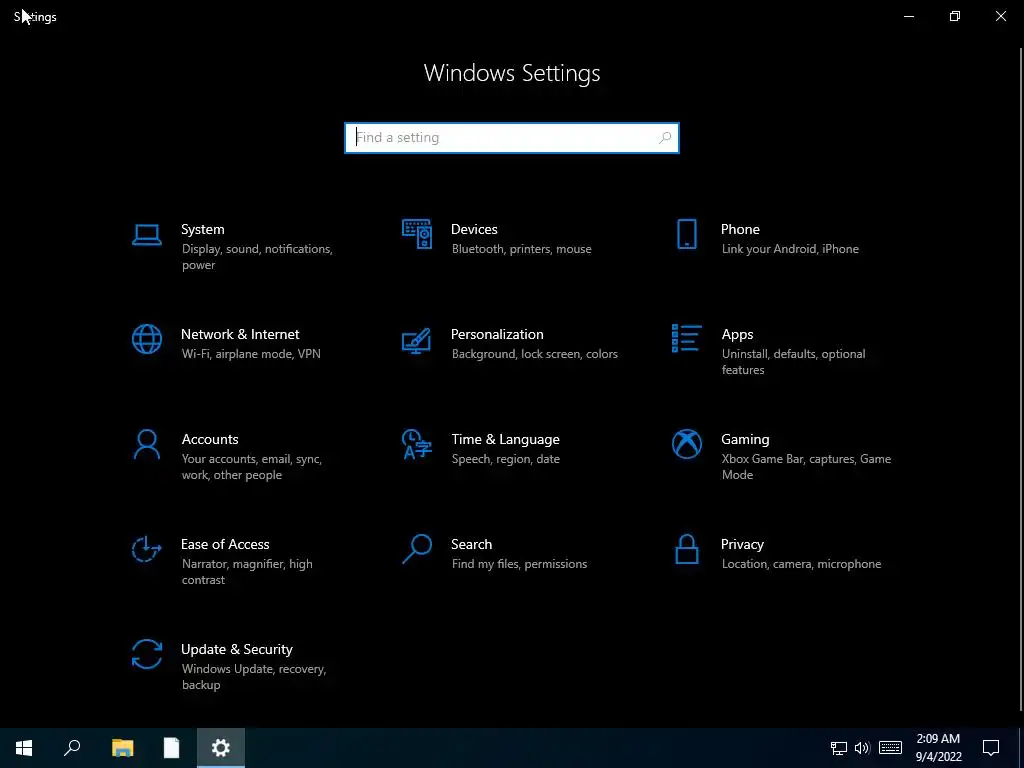1024x768 pixels.
Task: Click 'Speech, region, date' description
Action: click(x=505, y=459)
